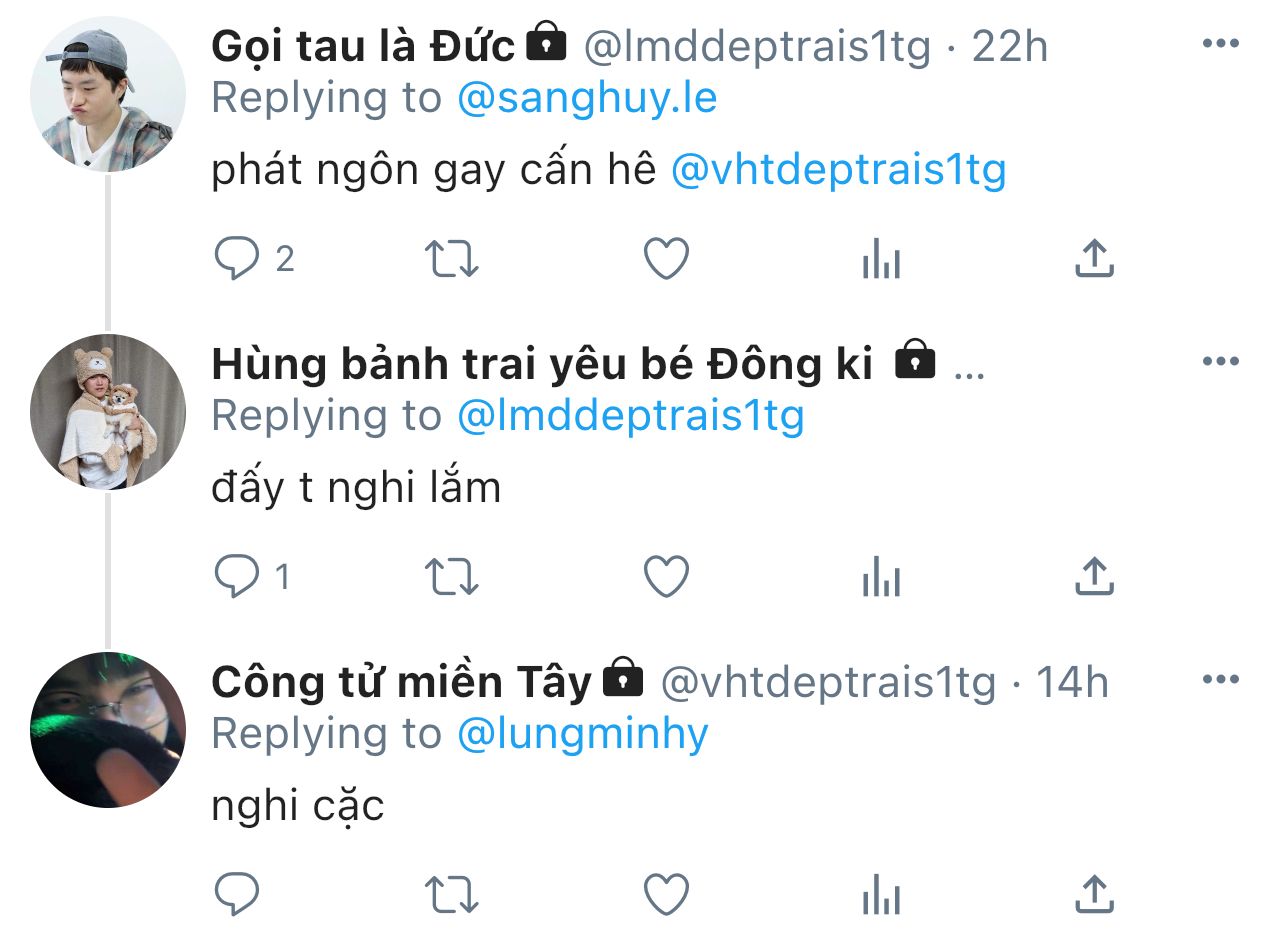Open more options for Hùng bảnh trai's tweet

point(1221,362)
